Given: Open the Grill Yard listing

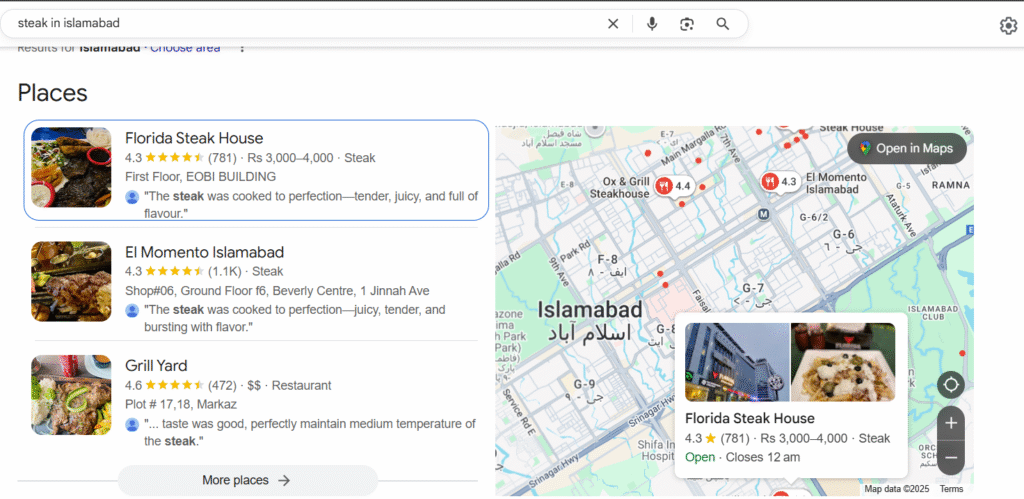Looking at the screenshot, I should pos(156,366).
